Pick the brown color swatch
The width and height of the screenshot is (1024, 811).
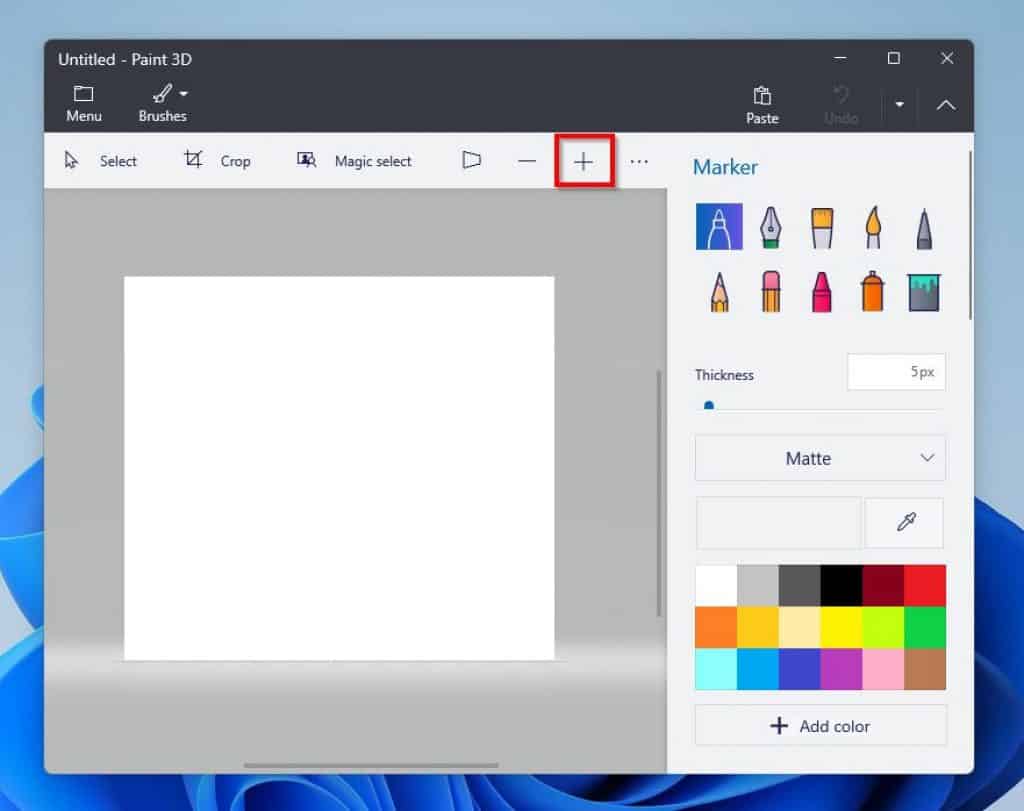(x=925, y=669)
